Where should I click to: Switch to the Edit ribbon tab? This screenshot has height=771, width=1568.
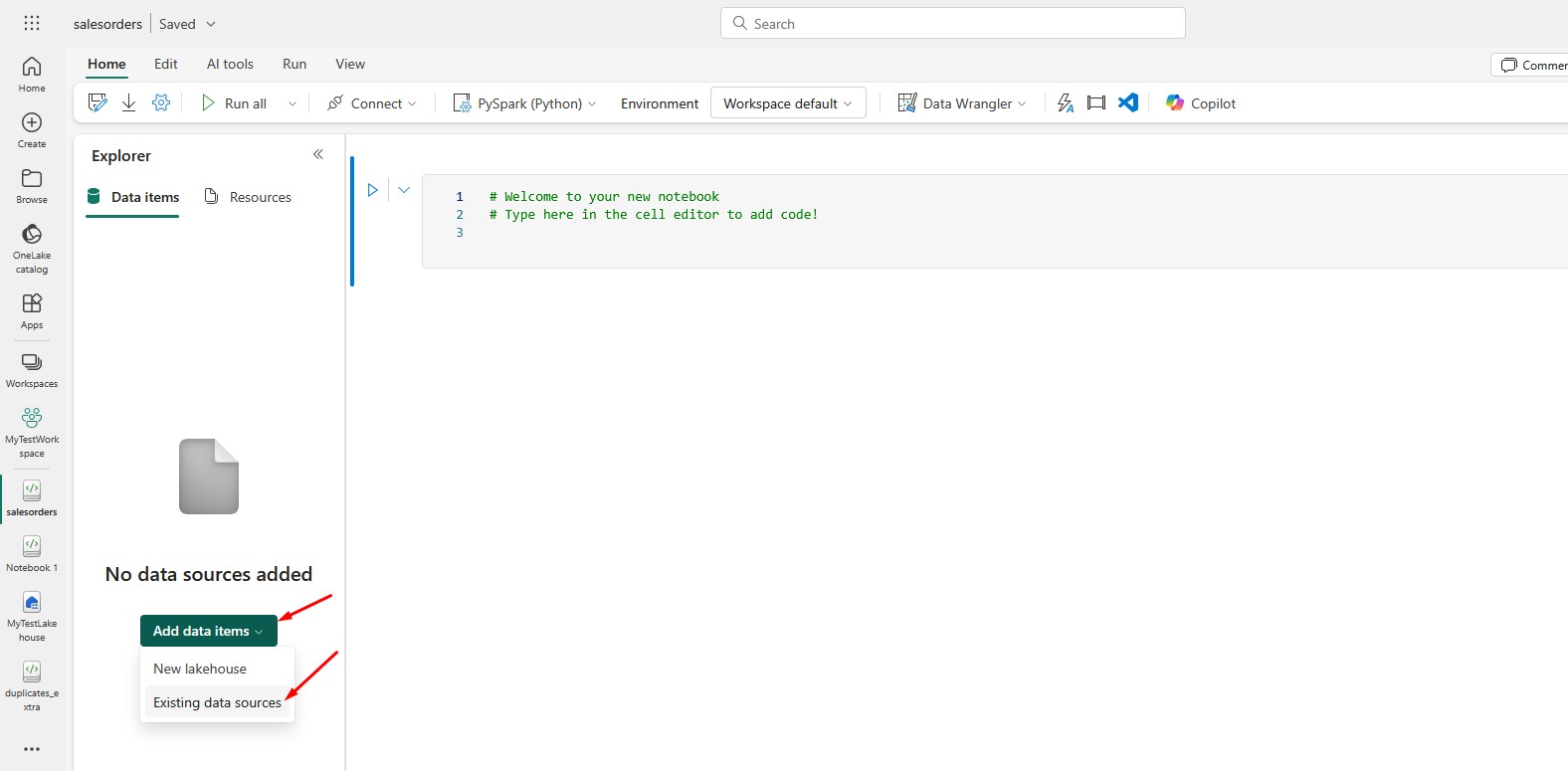coord(166,64)
